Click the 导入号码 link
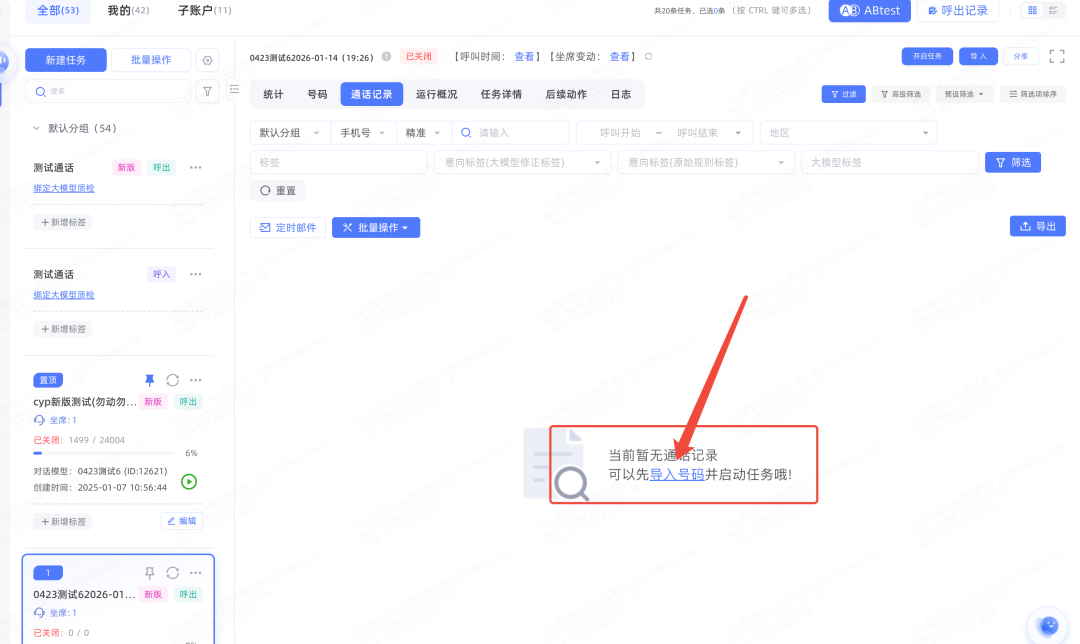The height and width of the screenshot is (644, 1080). pos(677,474)
